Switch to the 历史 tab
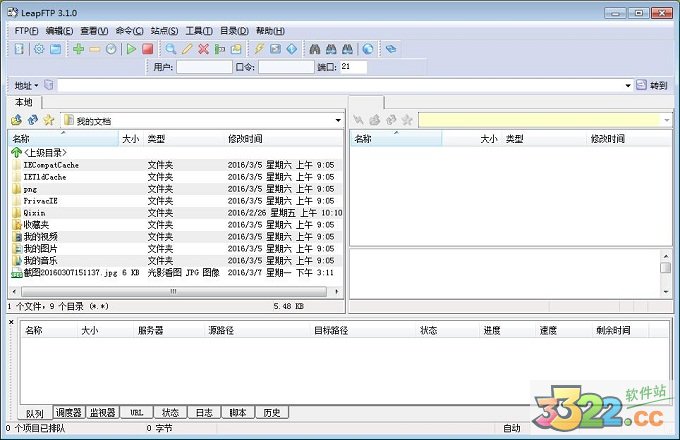This screenshot has width=680, height=440. coord(272,412)
